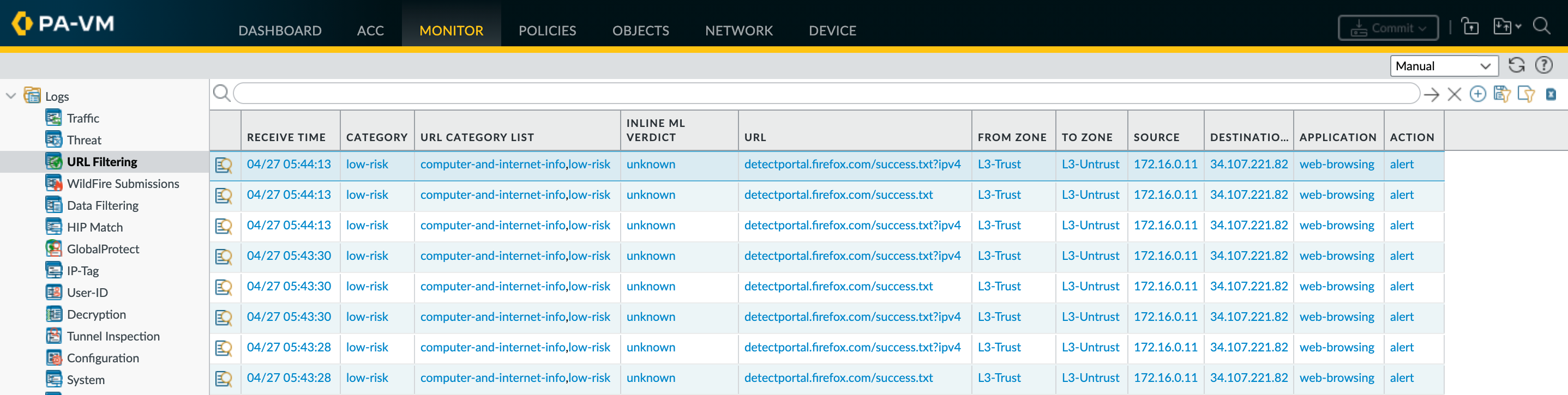Open the help question mark icon
1568x395 pixels.
1543,65
